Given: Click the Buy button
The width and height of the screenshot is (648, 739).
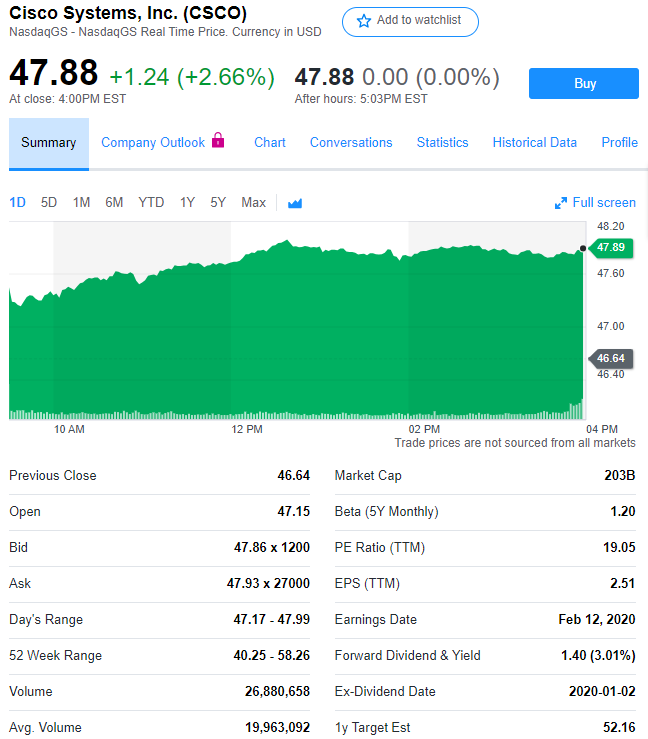Looking at the screenshot, I should click(584, 84).
